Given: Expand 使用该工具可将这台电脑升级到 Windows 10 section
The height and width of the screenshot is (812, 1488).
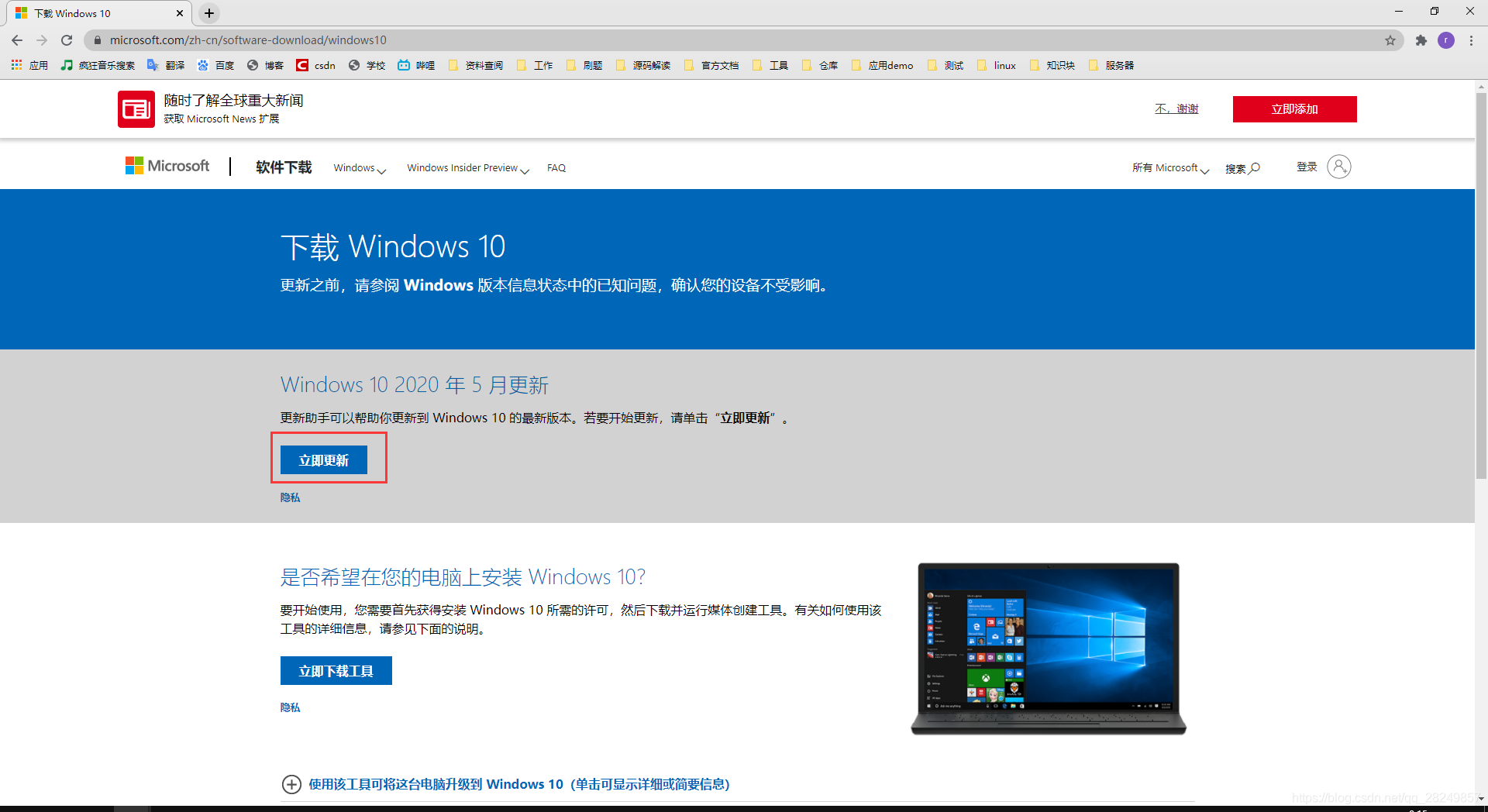Looking at the screenshot, I should (505, 784).
